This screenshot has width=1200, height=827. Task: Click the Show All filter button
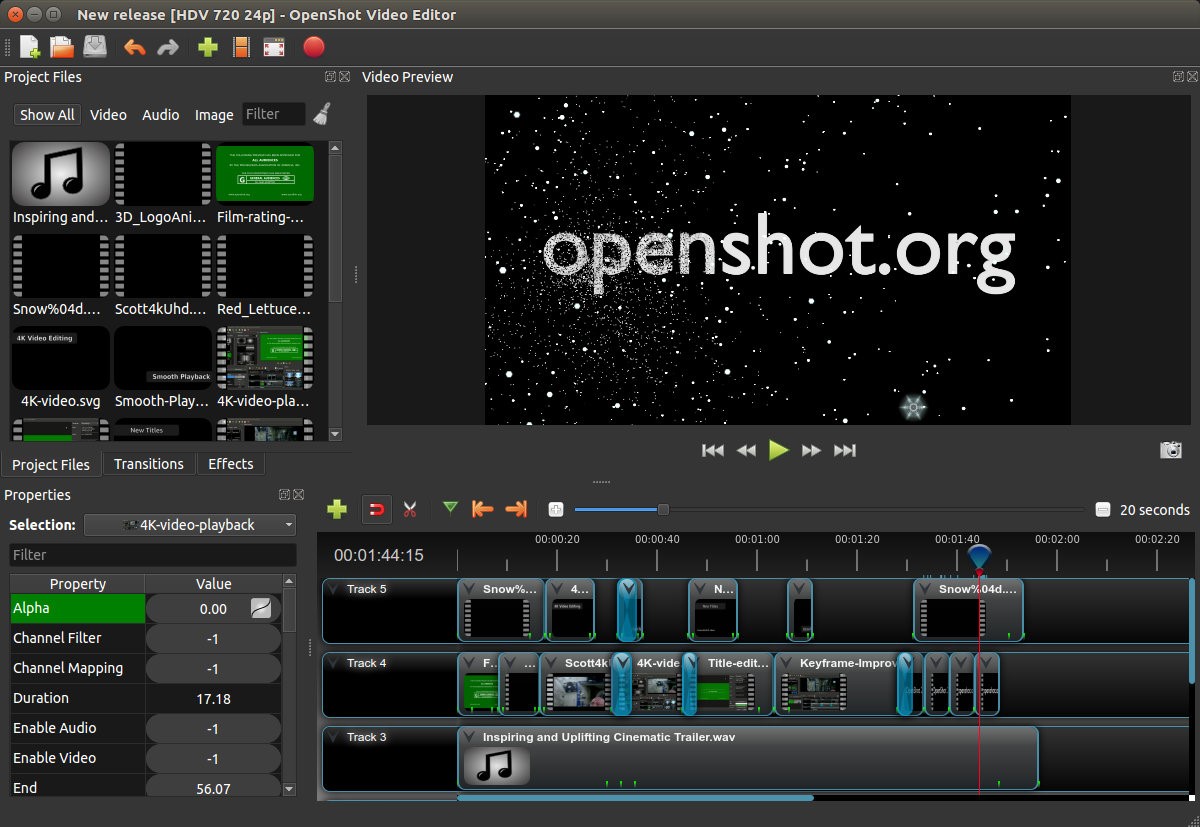click(x=46, y=114)
